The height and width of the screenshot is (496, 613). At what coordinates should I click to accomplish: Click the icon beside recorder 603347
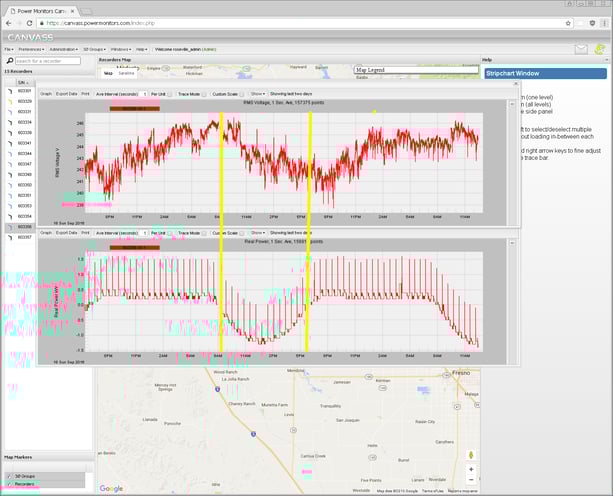click(x=11, y=164)
